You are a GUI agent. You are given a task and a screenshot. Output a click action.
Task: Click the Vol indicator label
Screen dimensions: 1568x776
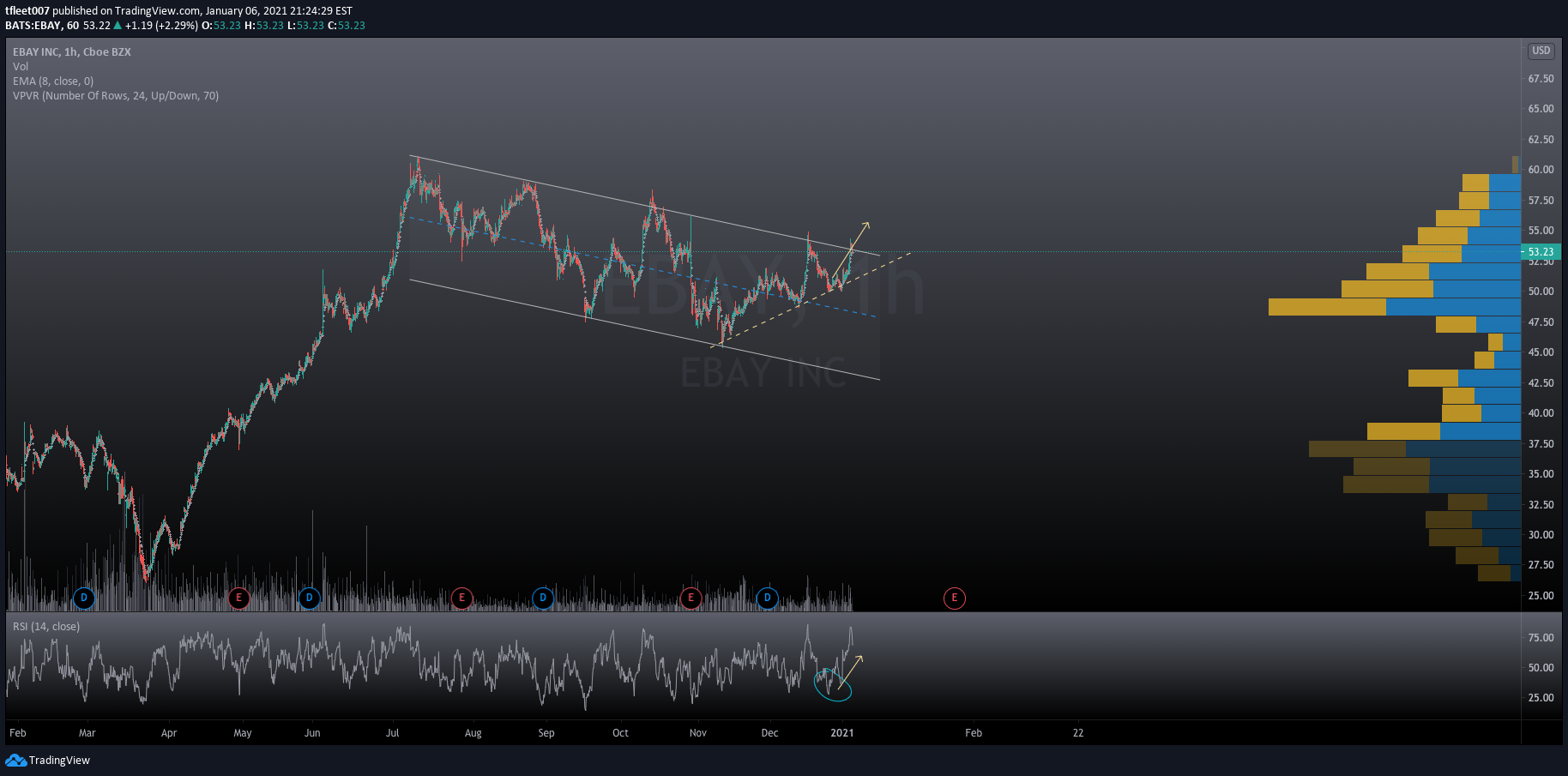click(21, 67)
